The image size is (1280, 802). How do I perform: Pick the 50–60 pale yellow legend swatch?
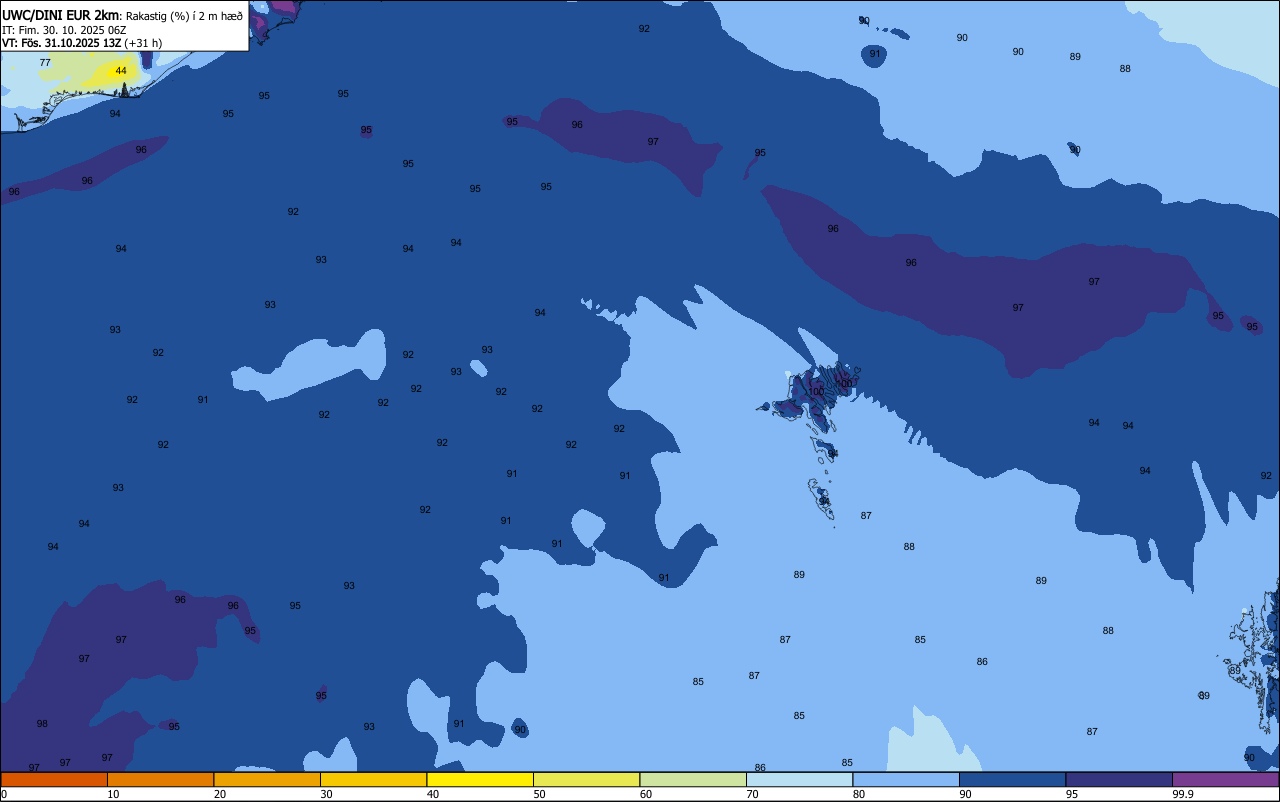click(x=586, y=779)
